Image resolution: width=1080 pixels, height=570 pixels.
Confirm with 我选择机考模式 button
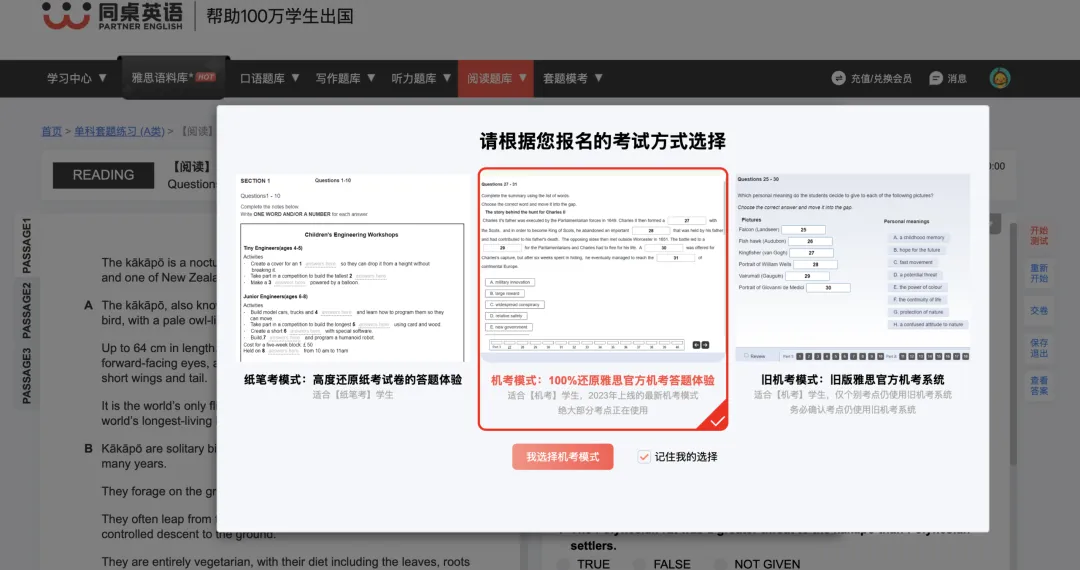pos(563,457)
